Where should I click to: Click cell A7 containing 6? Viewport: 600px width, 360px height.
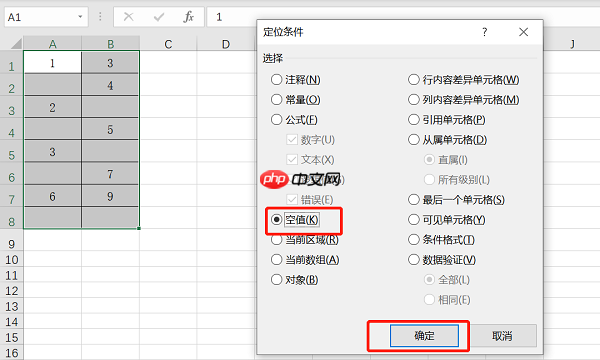click(52, 196)
